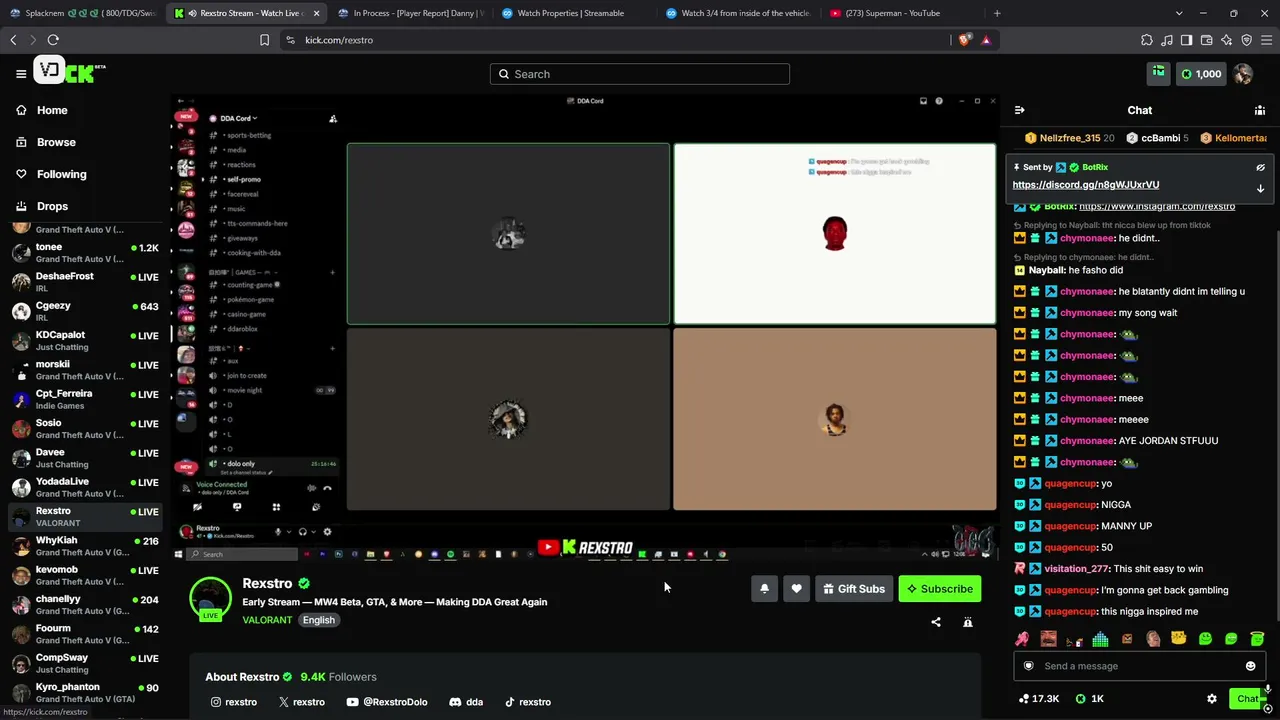Open the green Kick gift icon
This screenshot has width=1280, height=720.
pos(1158,73)
